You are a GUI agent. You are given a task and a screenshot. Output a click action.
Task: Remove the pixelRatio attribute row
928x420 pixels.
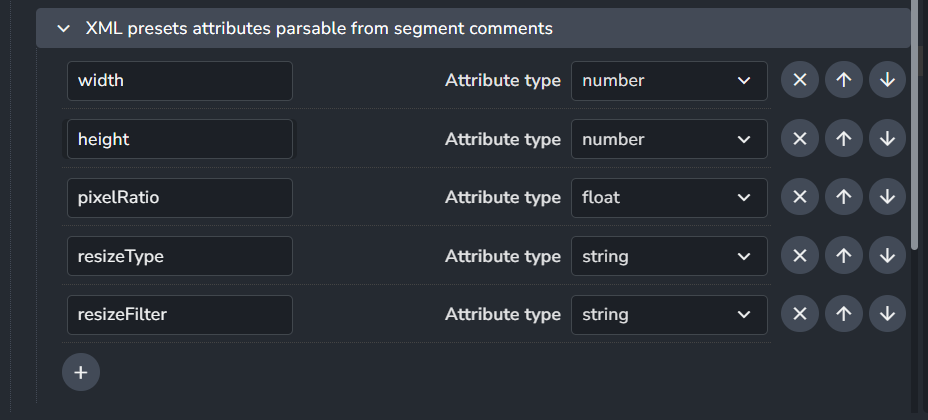pyautogui.click(x=800, y=197)
